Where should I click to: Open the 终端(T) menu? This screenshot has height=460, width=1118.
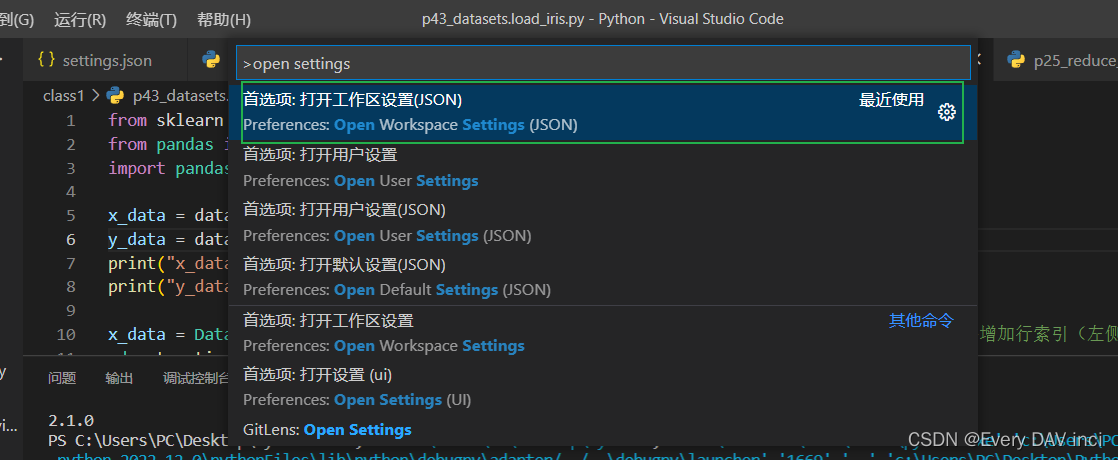click(151, 19)
